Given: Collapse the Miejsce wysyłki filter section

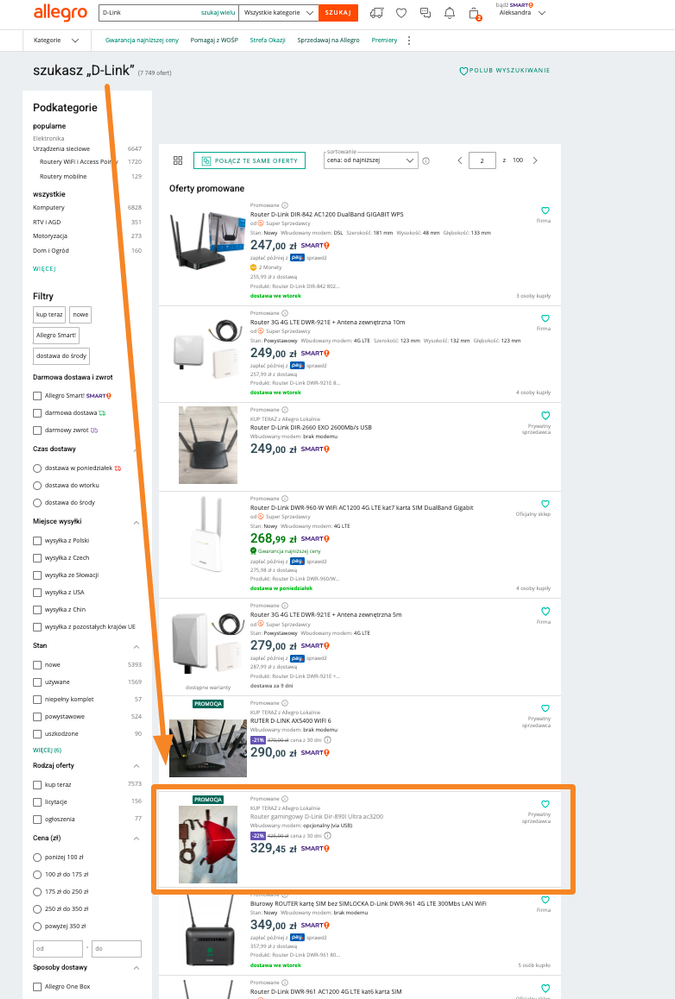Looking at the screenshot, I should coord(136,522).
